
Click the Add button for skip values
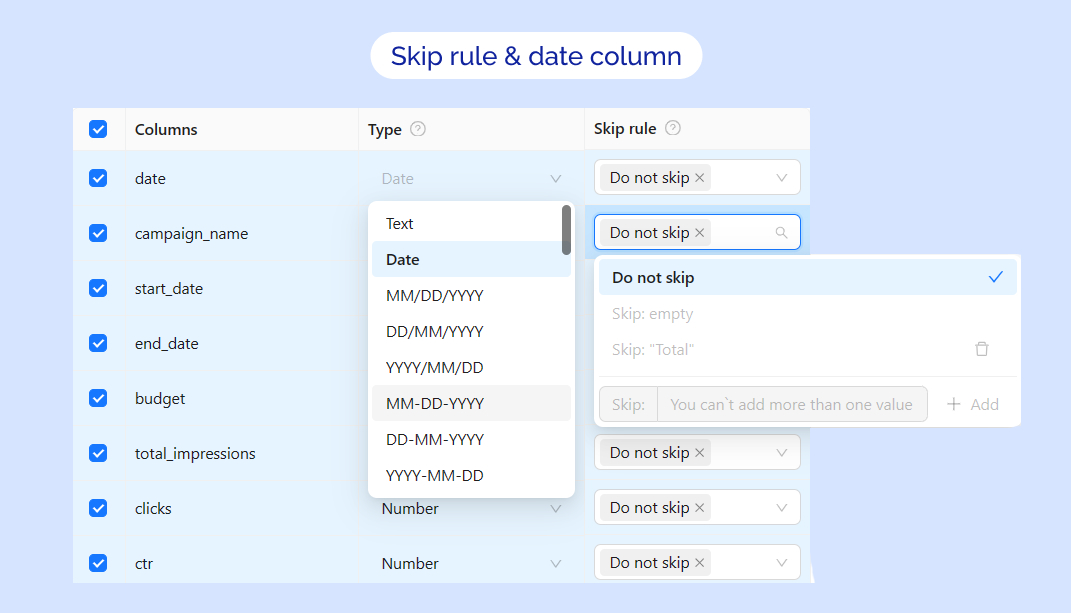(x=973, y=404)
